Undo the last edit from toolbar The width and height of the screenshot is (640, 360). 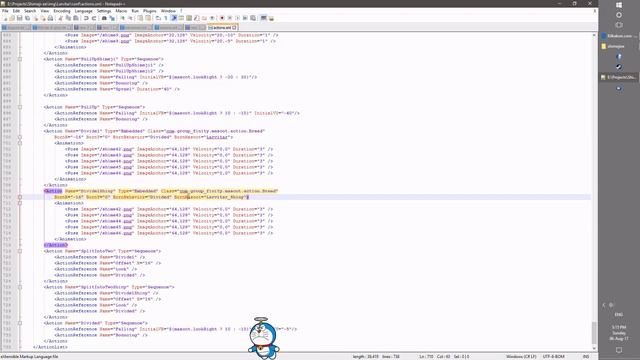86,18
